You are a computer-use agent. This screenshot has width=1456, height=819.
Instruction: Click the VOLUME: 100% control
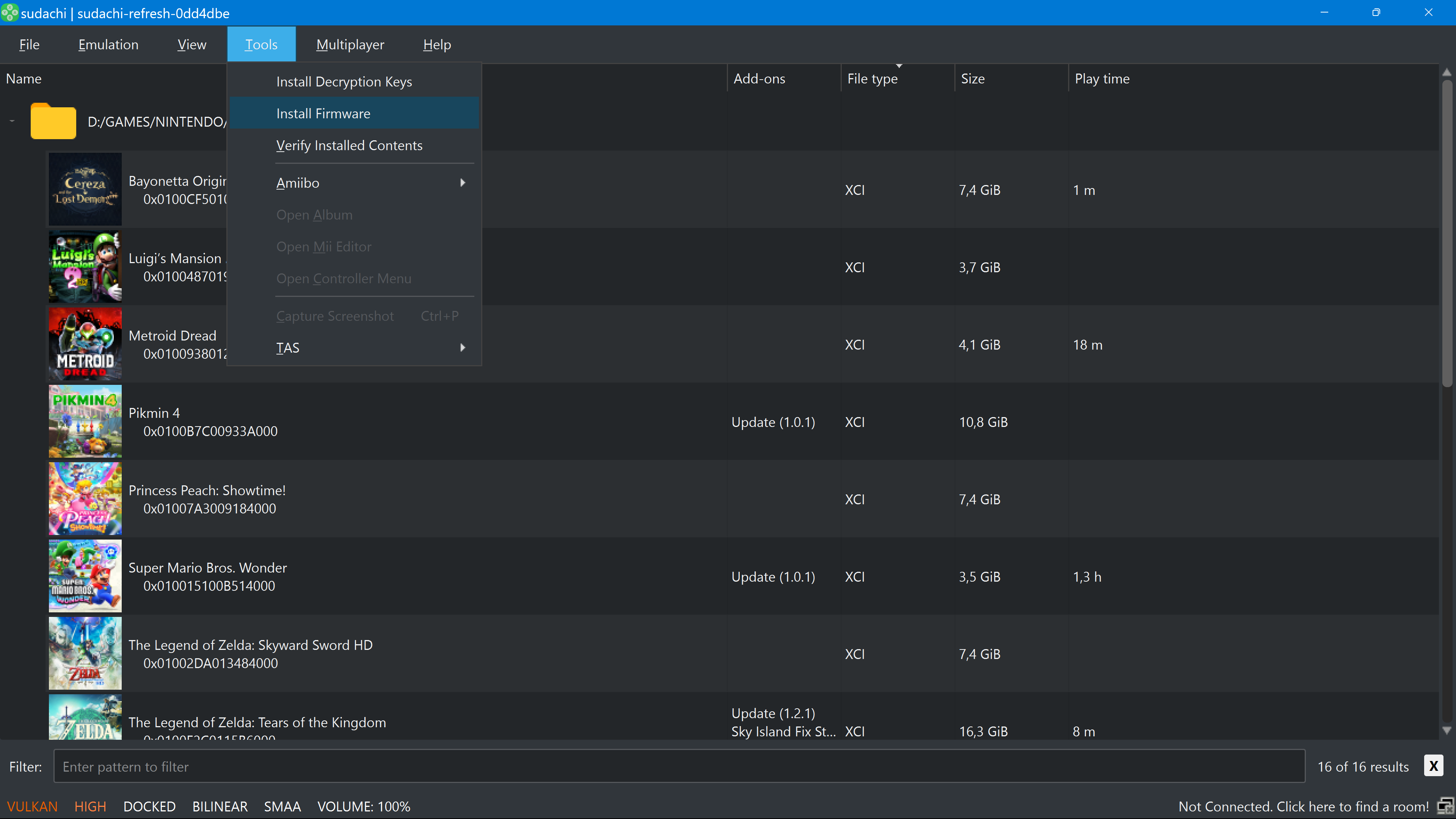364,806
